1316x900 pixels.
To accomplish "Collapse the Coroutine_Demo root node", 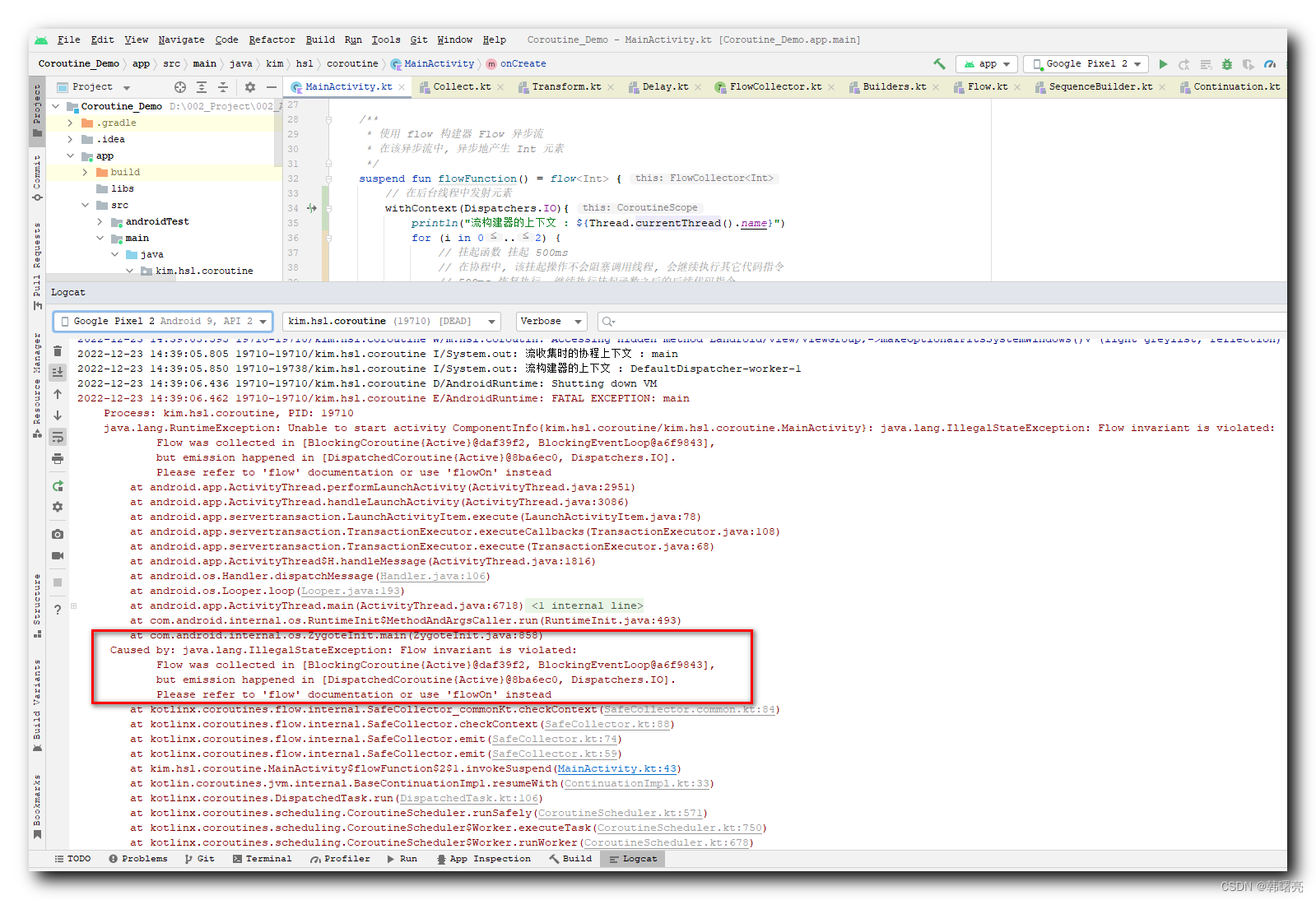I will 56,107.
